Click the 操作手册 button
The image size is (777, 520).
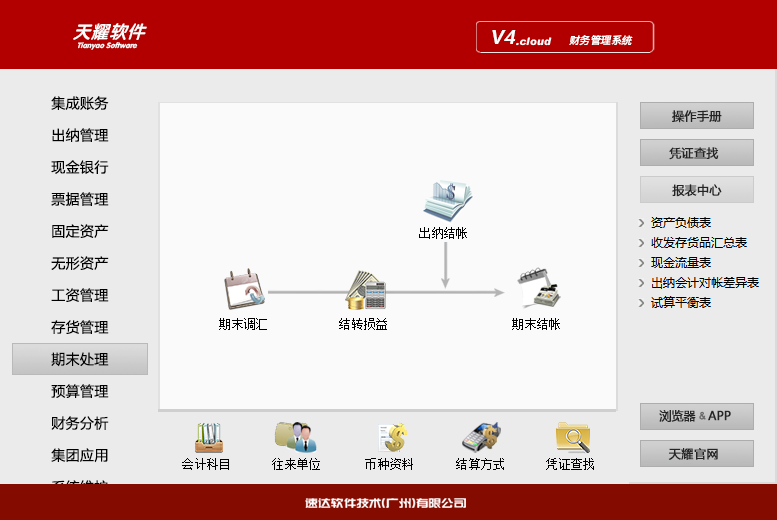697,116
